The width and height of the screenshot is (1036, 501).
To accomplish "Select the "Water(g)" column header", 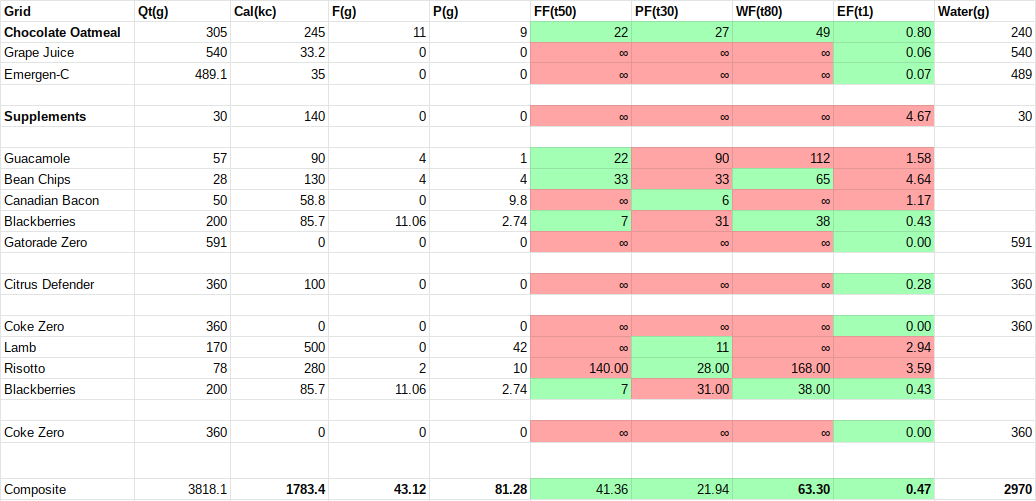I will pyautogui.click(x=963, y=11).
